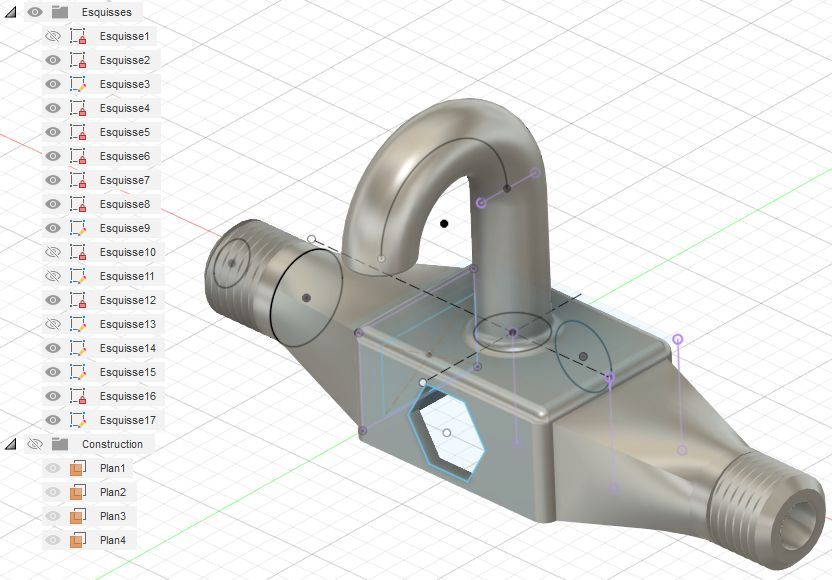
Task: Click the Construction folder icon
Action: 60,444
